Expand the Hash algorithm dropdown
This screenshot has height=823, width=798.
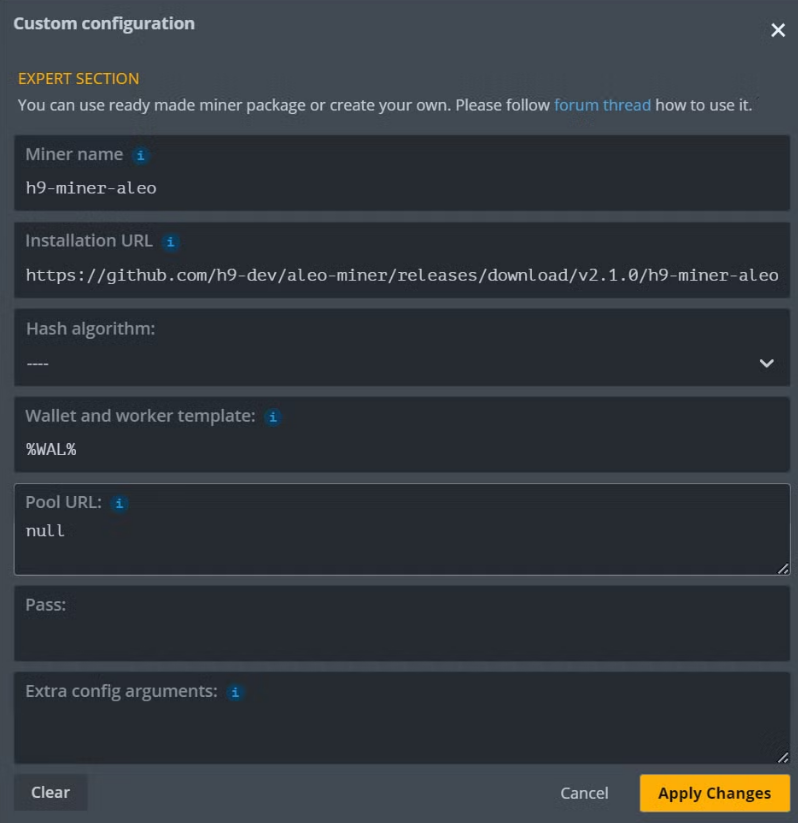point(401,362)
